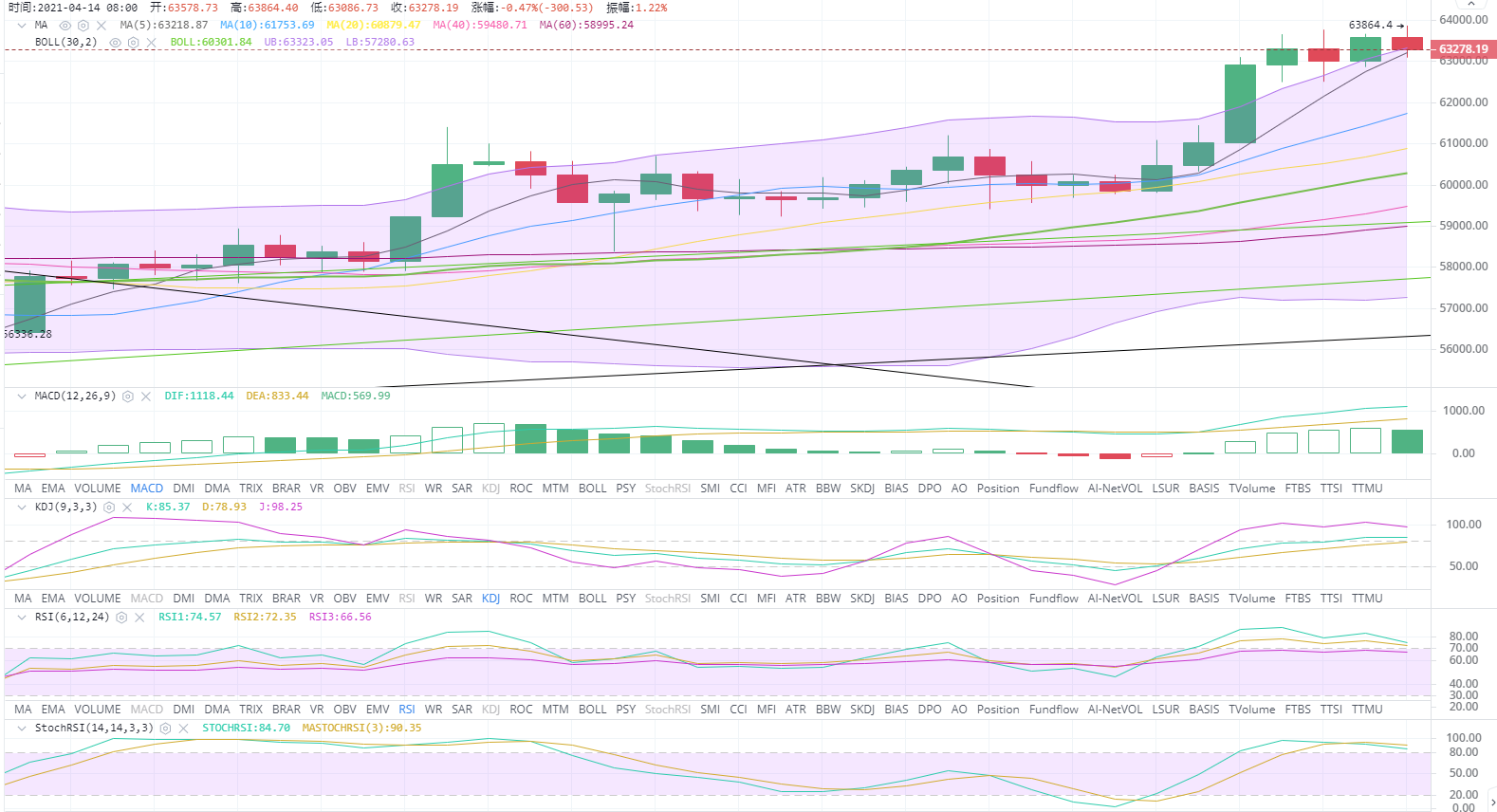The height and width of the screenshot is (812, 1497).
Task: Toggle MA lines visibility eye
Action: (65, 26)
